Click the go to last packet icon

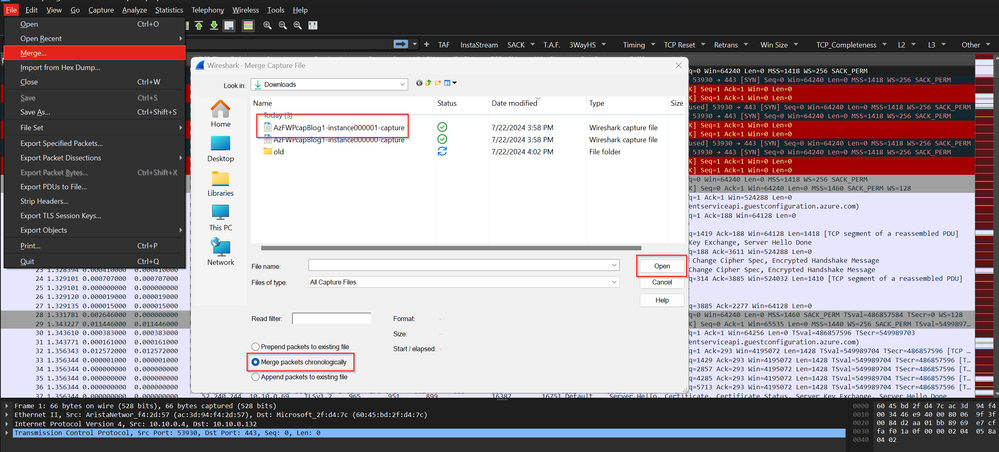213,26
